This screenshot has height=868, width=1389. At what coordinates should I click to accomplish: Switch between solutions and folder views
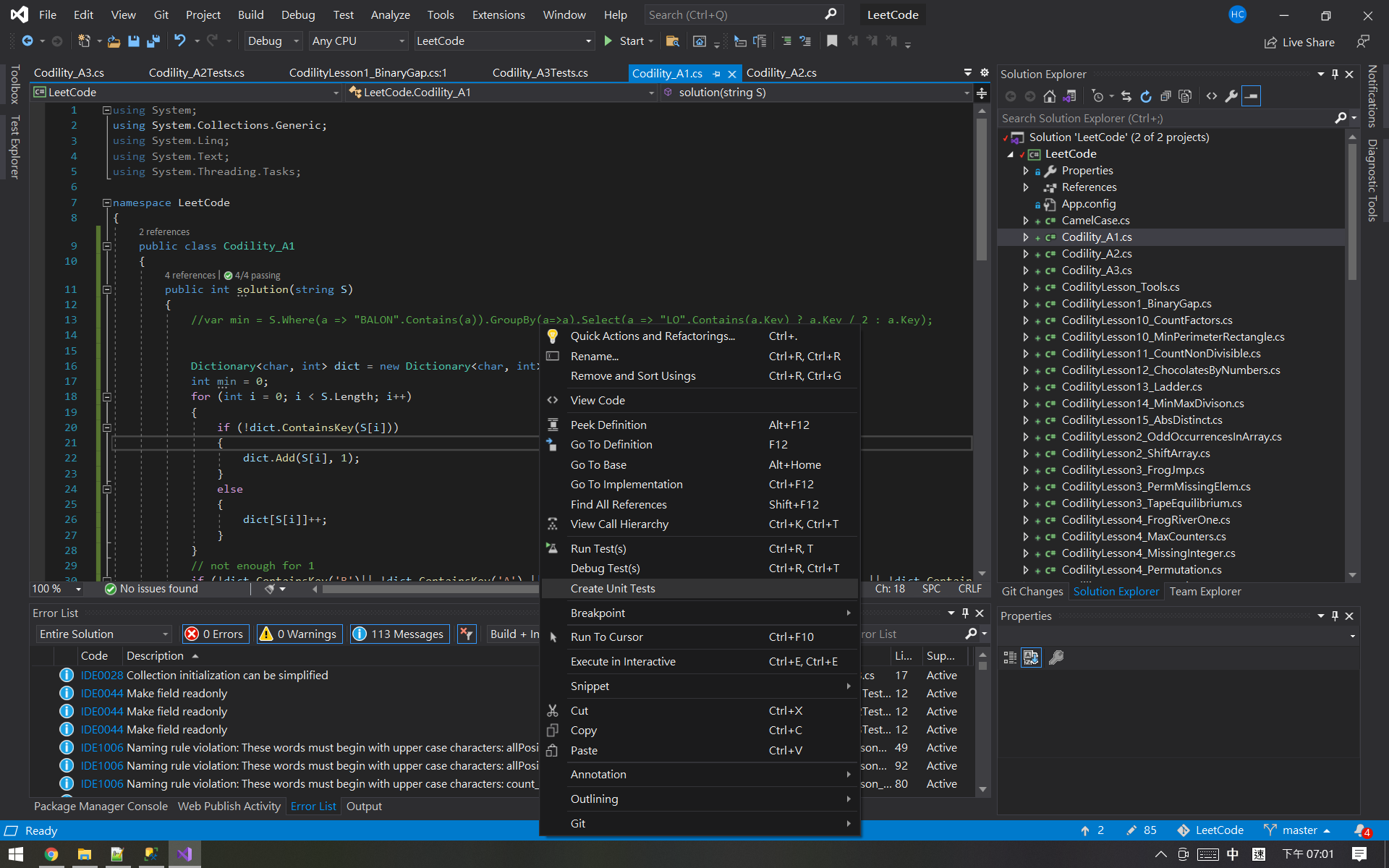click(1069, 95)
